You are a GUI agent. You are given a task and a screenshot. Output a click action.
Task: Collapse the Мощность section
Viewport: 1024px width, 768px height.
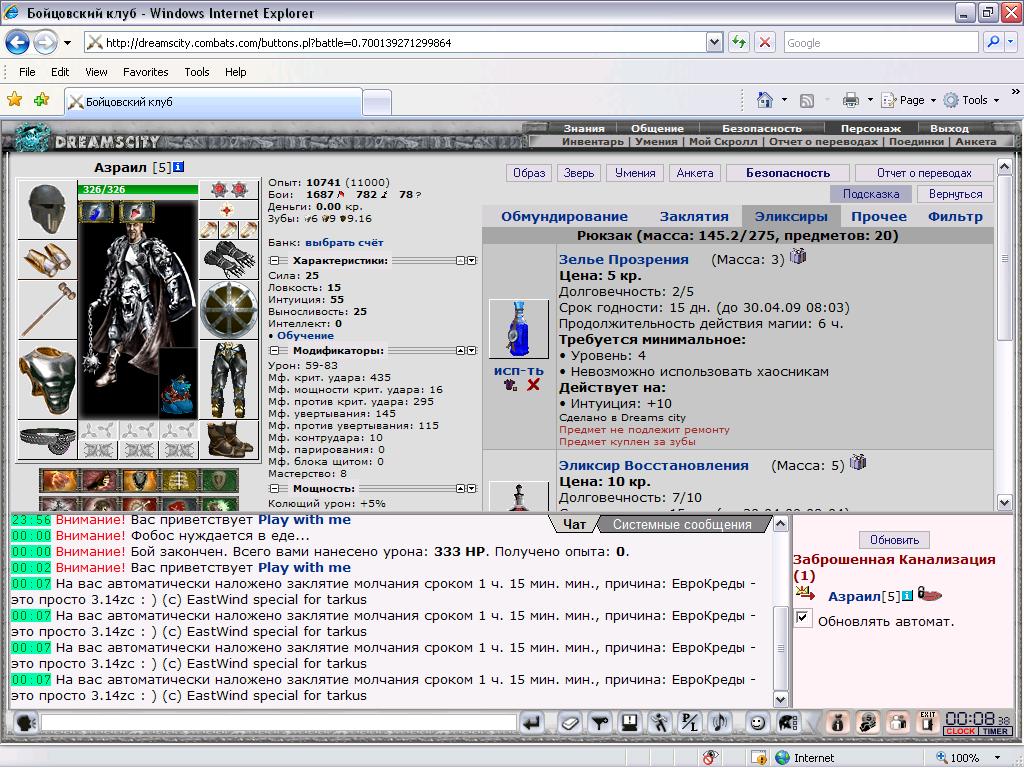(275, 488)
